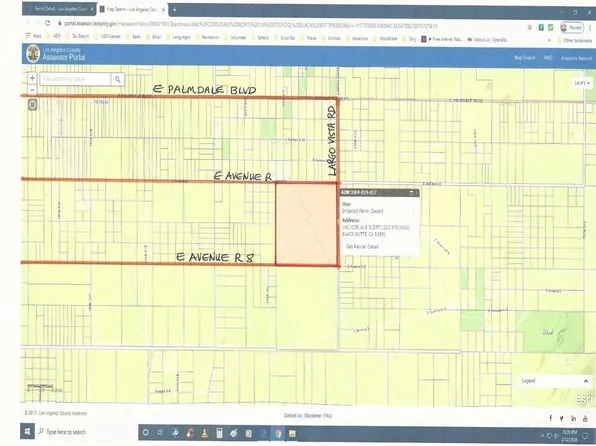
Task: Launch the VLC cone icon in the taskbar
Action: click(204, 433)
